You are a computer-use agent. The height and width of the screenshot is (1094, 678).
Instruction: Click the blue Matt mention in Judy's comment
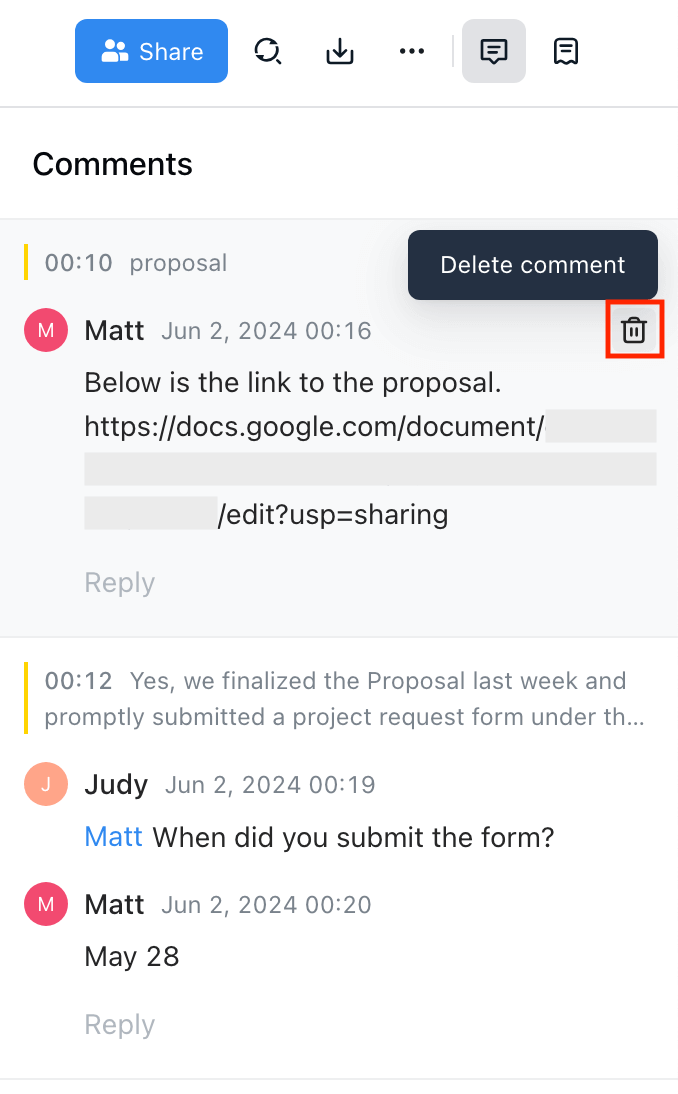[113, 836]
